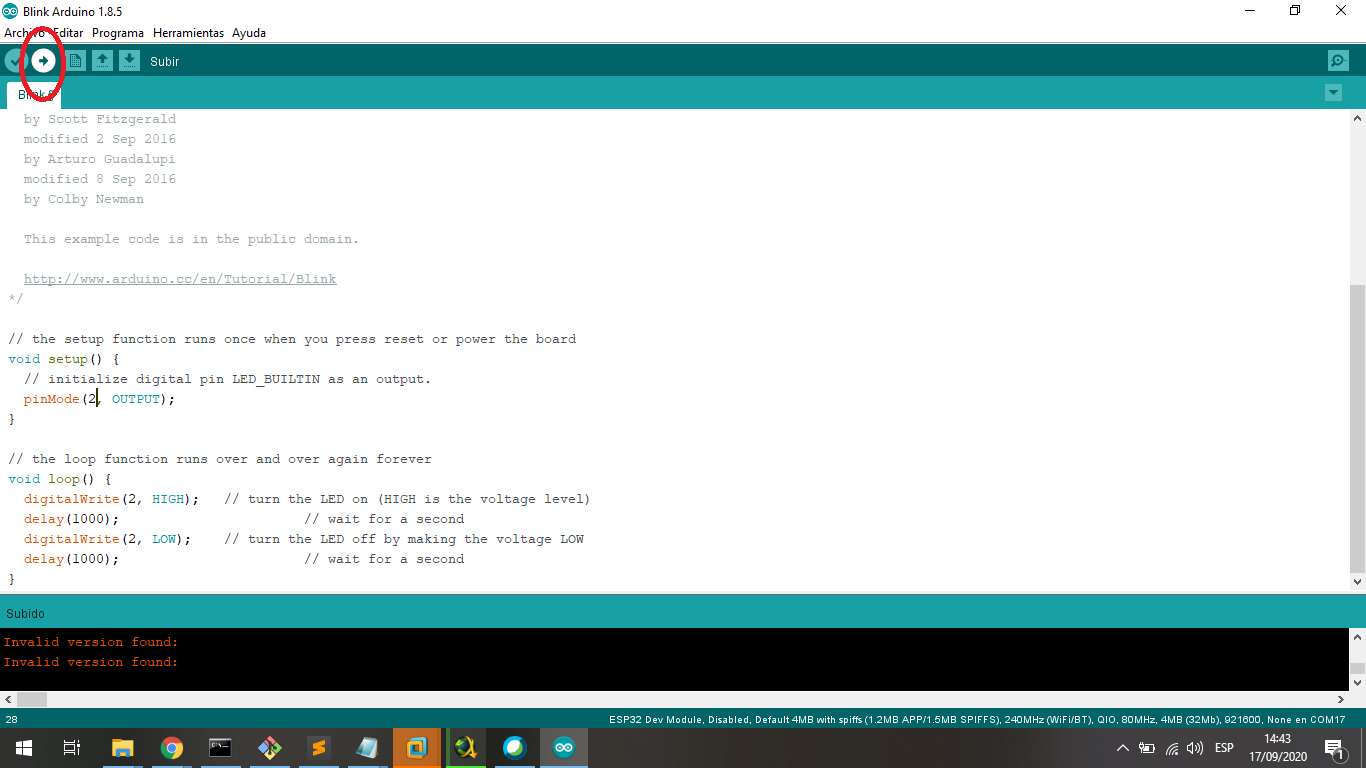The image size is (1366, 768).
Task: Click 'This example code is in the public domain.'
Action: [x=191, y=239]
